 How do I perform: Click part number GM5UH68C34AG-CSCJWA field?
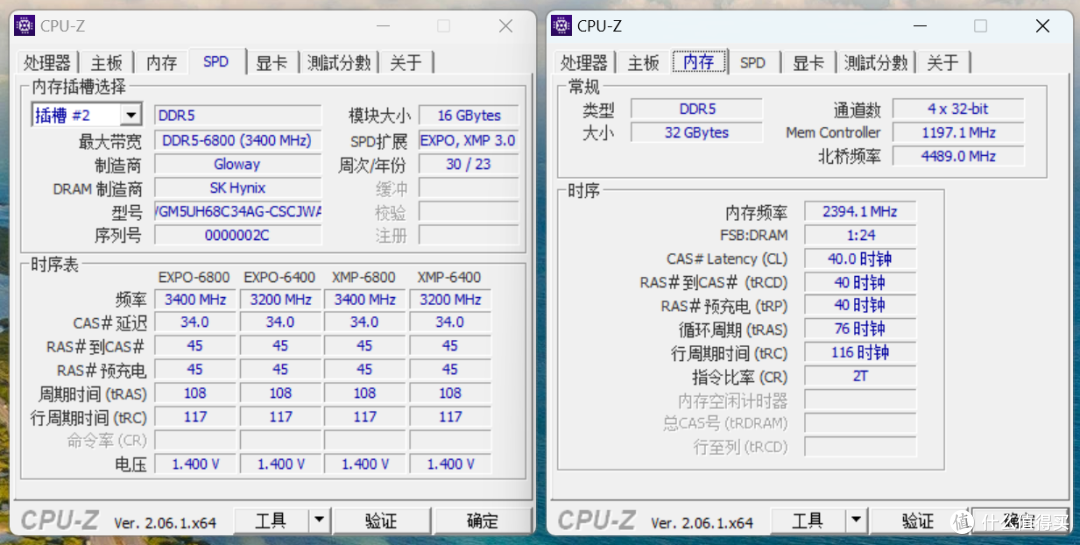tap(238, 212)
